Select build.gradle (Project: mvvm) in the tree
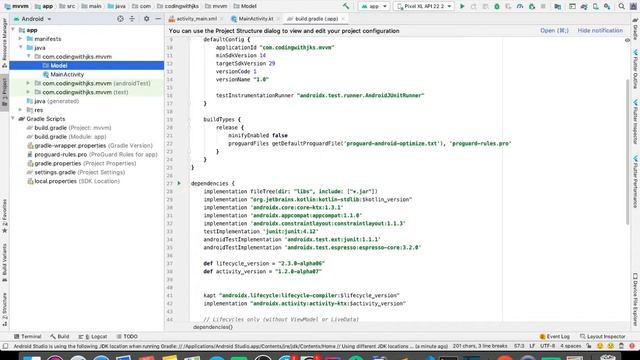Viewport: 640px width, 360px height. 69,128
